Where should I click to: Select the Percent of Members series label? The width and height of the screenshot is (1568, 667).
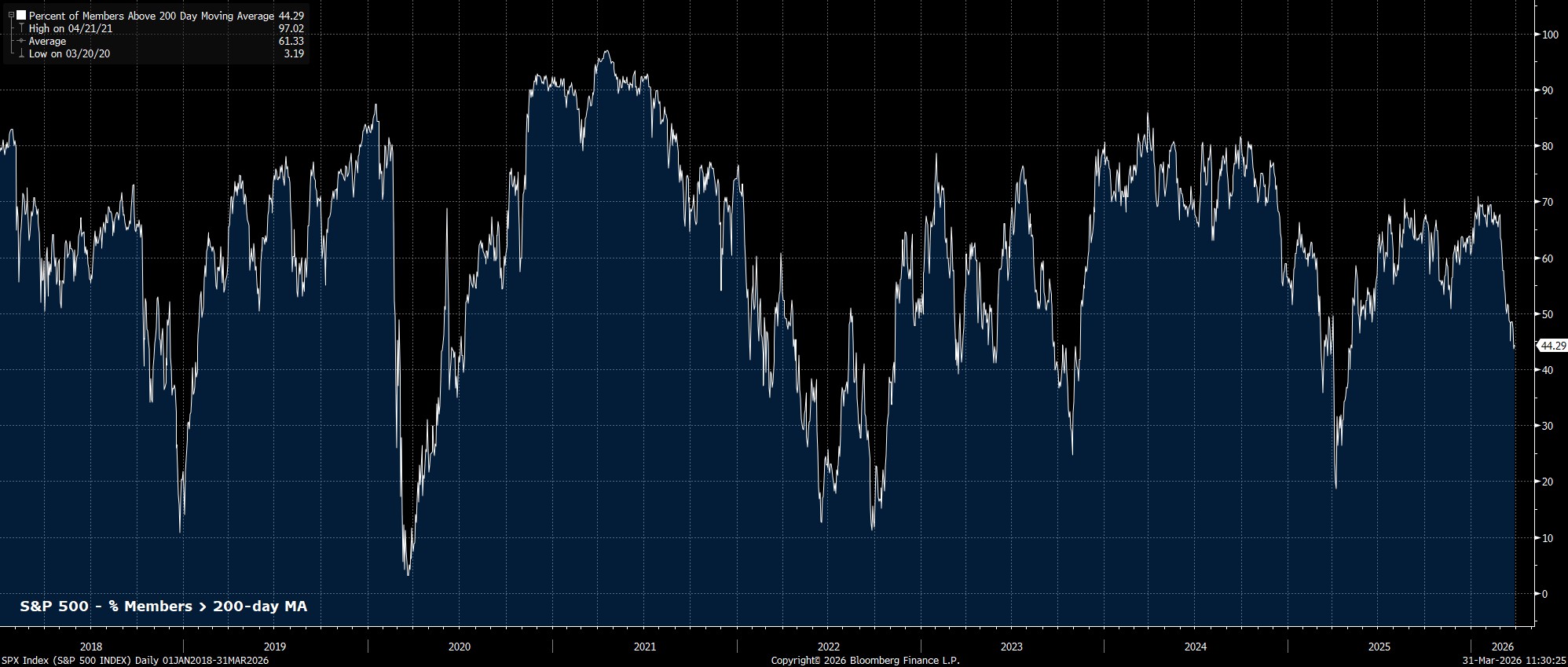click(x=151, y=16)
